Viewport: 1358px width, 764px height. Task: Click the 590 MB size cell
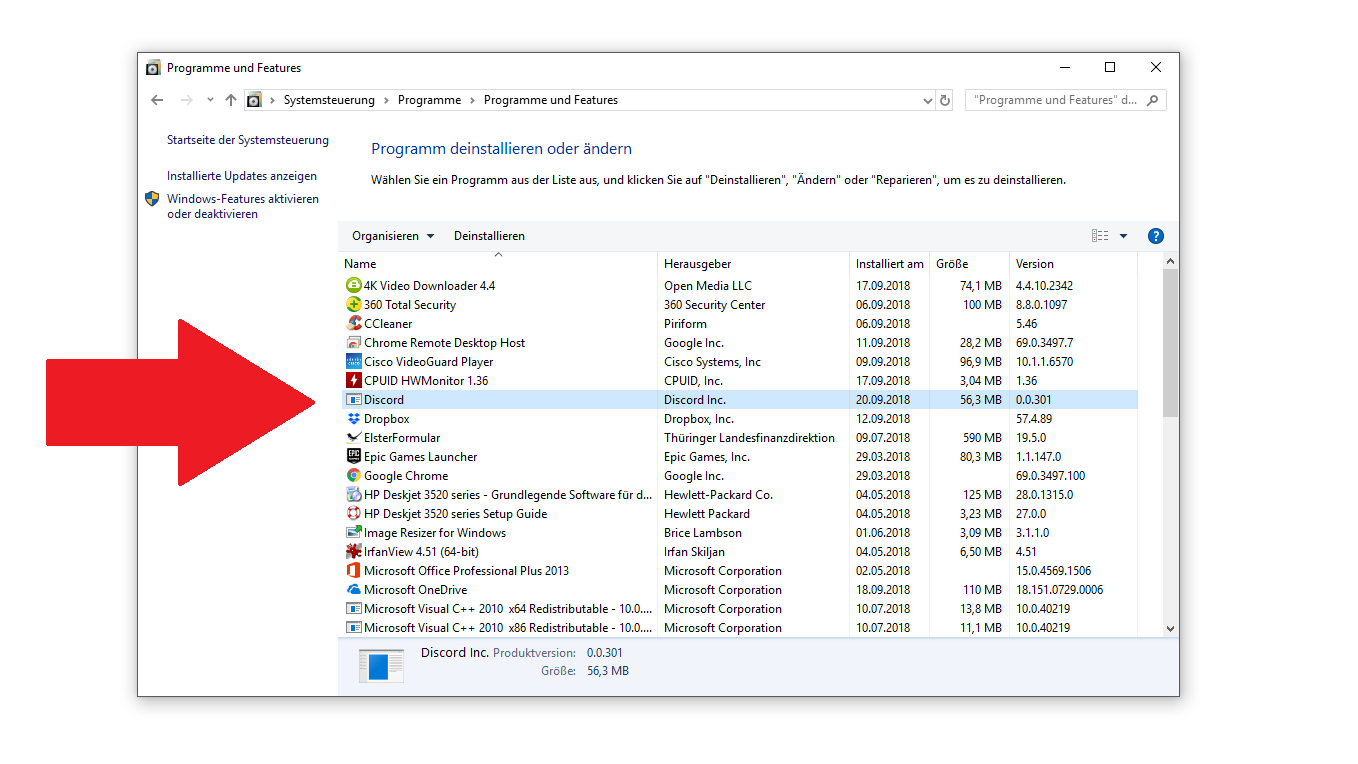tap(982, 438)
